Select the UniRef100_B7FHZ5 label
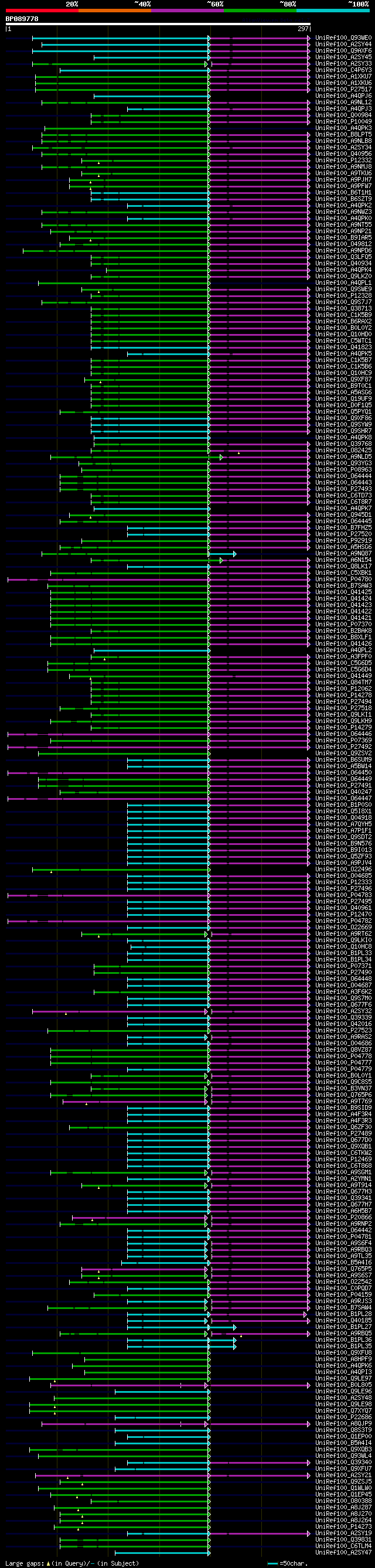Image resolution: width=375 pixels, height=1568 pixels. tap(343, 529)
